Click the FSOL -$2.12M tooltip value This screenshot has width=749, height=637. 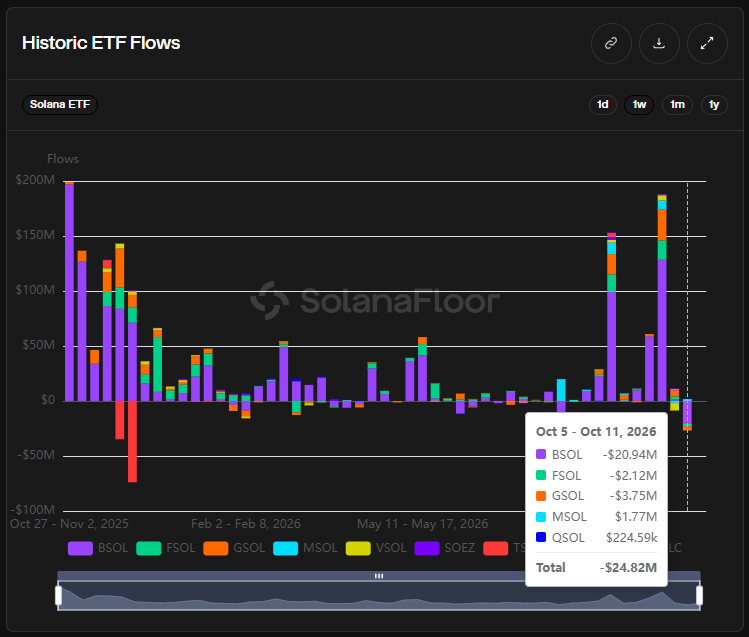(x=633, y=476)
